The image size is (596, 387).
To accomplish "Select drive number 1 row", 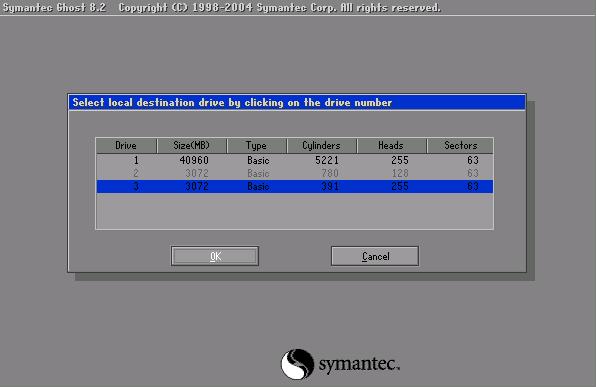I will tap(295, 160).
